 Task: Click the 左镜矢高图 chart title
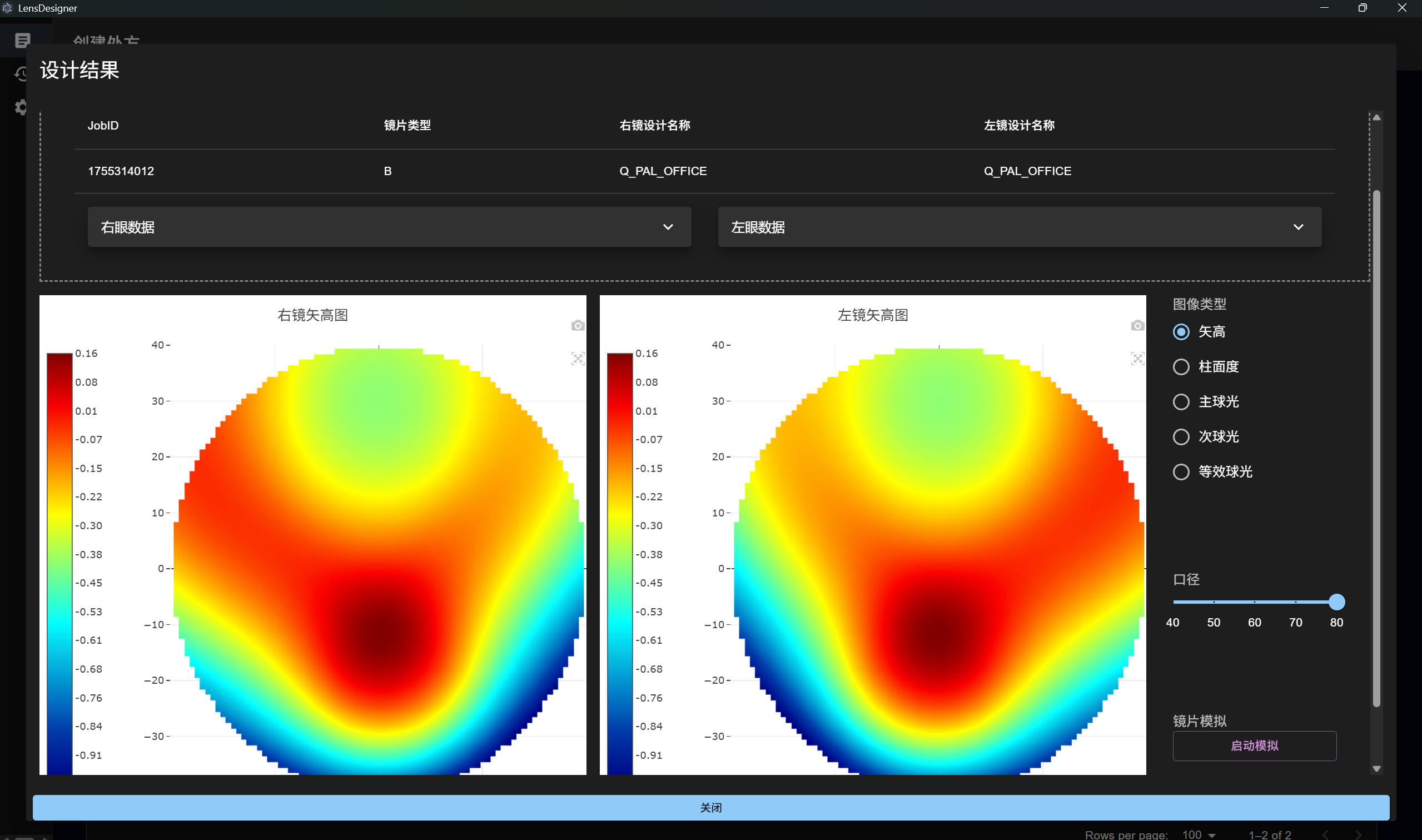[873, 315]
